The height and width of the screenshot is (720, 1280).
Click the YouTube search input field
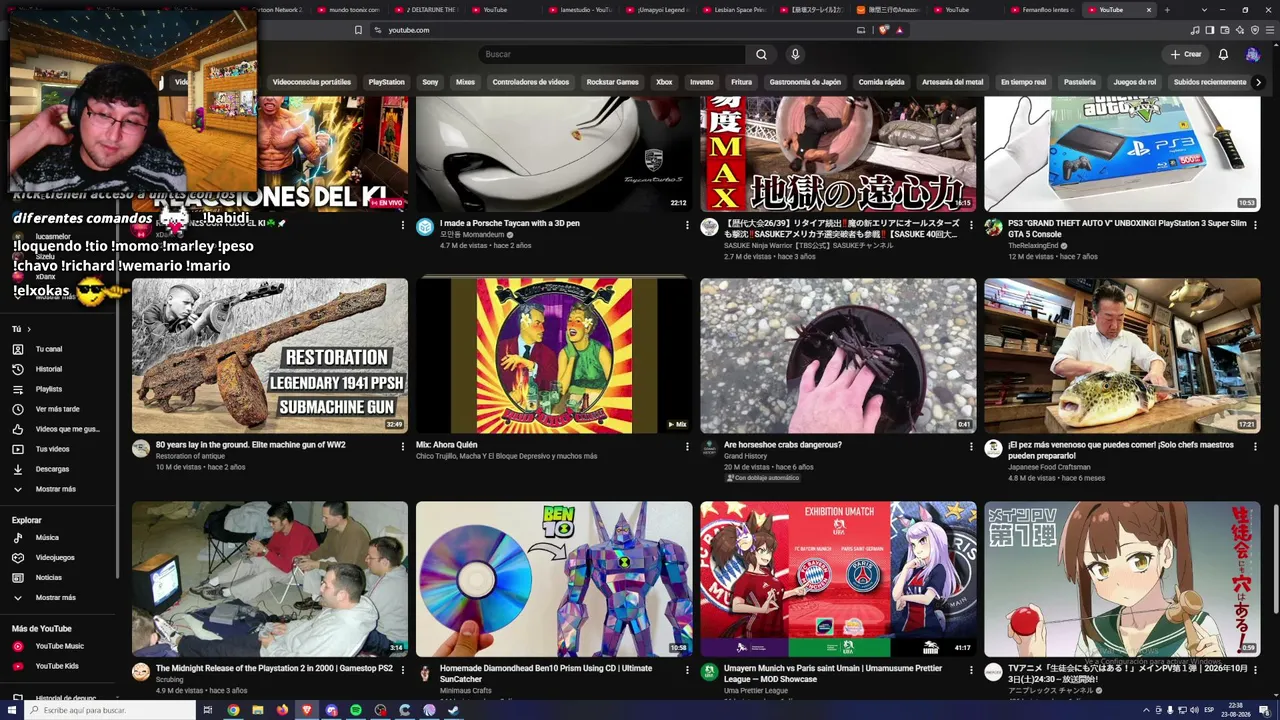tap(611, 54)
